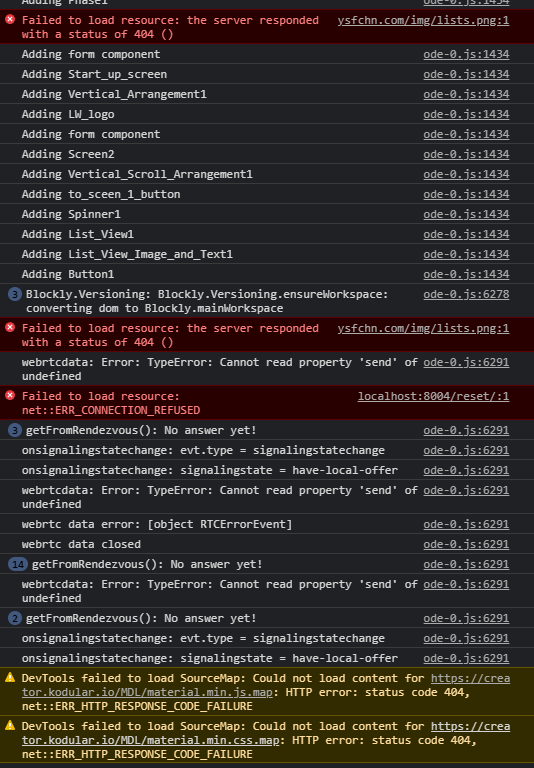Click the repeat count badge showing 14
This screenshot has width=534, height=768.
click(x=18, y=564)
